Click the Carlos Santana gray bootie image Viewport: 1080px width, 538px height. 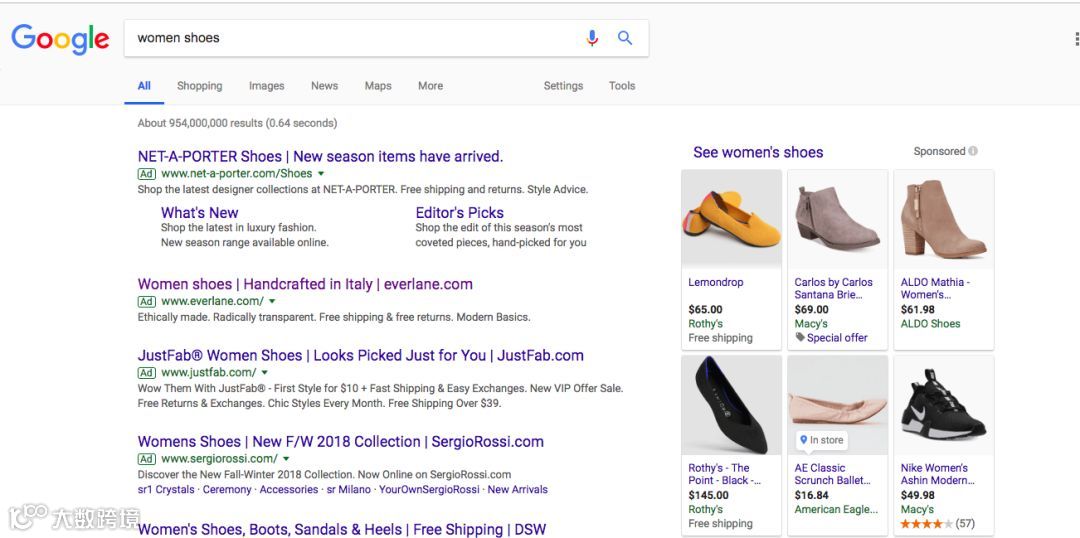point(838,220)
